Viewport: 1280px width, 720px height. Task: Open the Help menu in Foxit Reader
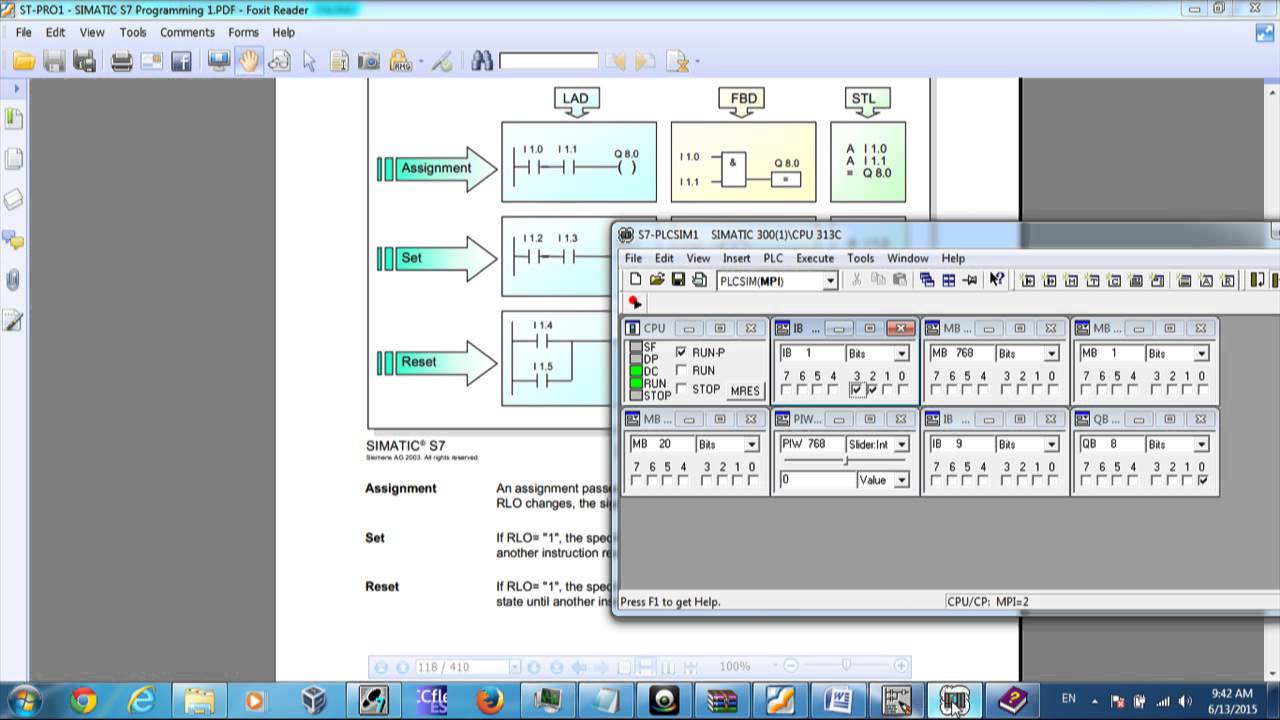point(284,32)
